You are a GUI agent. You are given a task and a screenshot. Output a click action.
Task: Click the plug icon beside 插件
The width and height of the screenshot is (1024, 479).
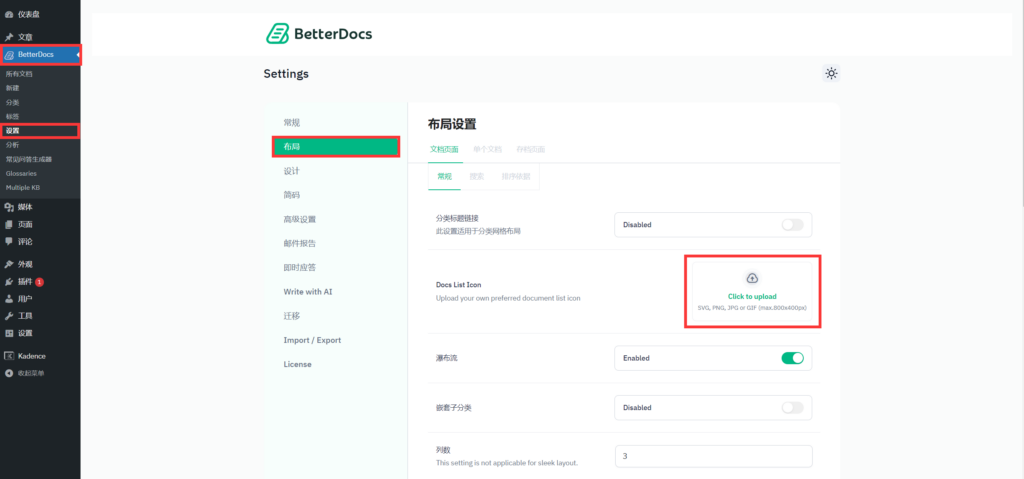(9, 282)
